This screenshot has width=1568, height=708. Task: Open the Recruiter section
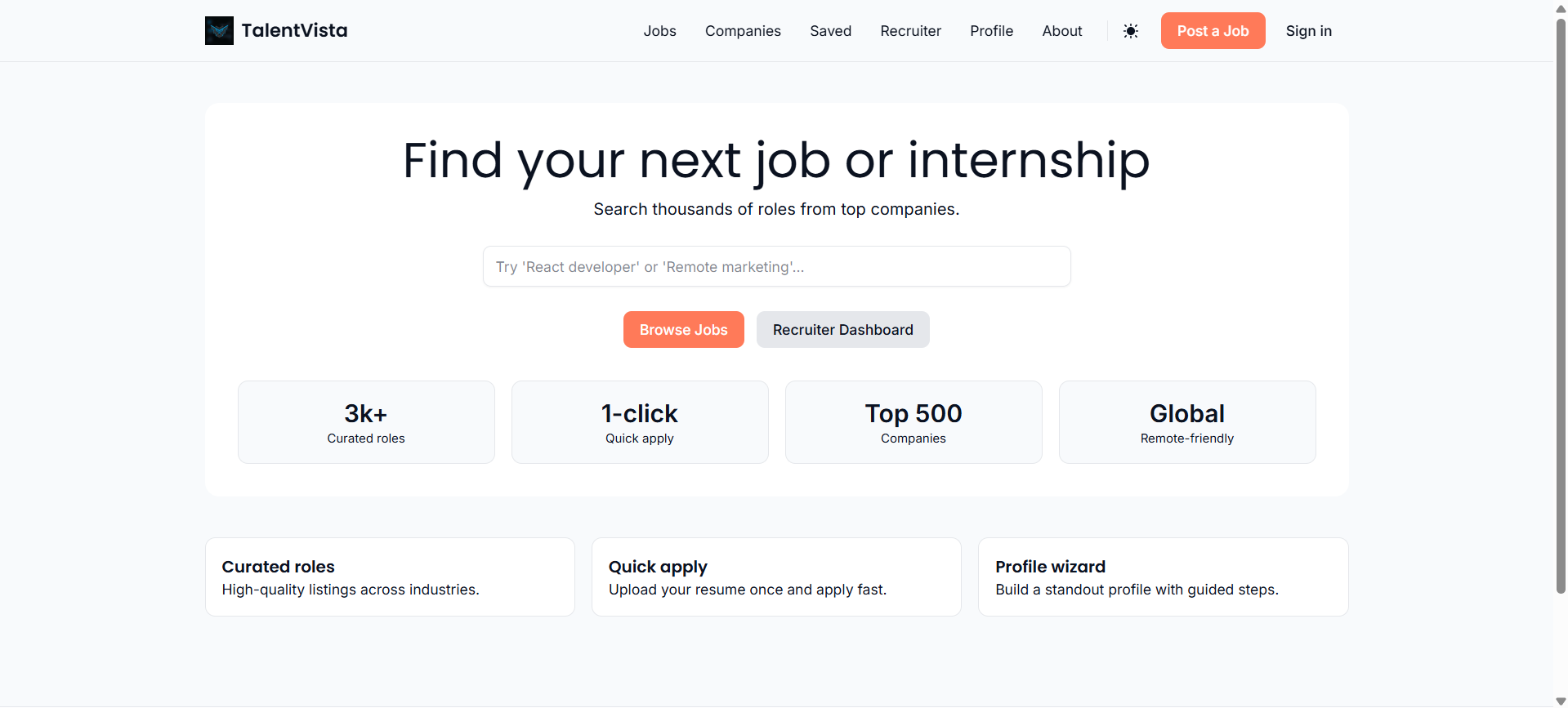pos(910,30)
